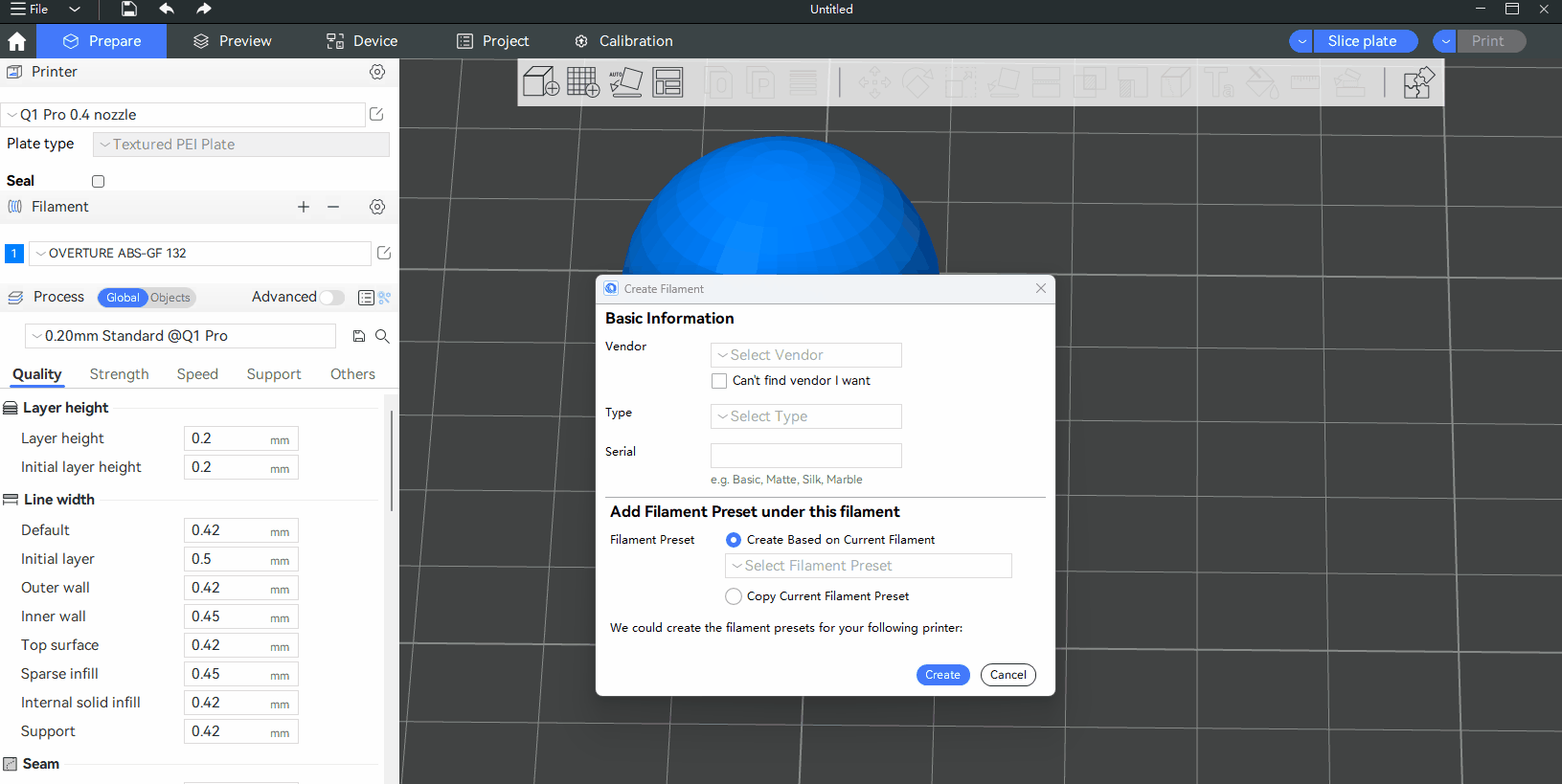This screenshot has height=784, width=1562.
Task: Select Copy Current Filament Preset
Action: [x=734, y=596]
